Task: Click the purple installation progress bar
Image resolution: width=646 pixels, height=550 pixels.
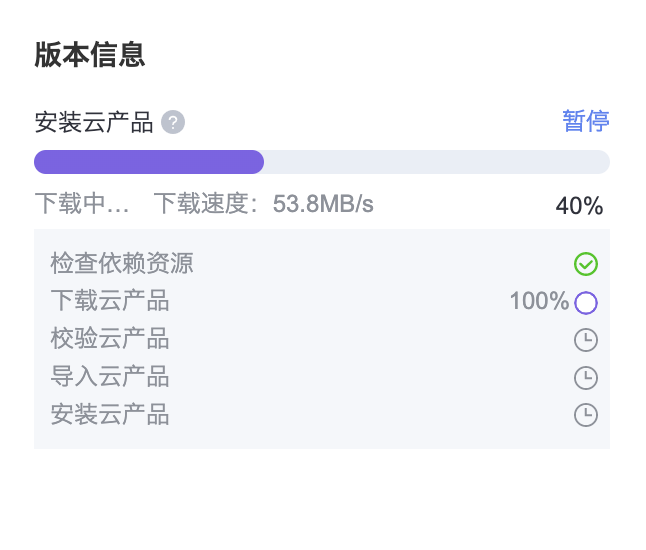Action: pyautogui.click(x=149, y=162)
